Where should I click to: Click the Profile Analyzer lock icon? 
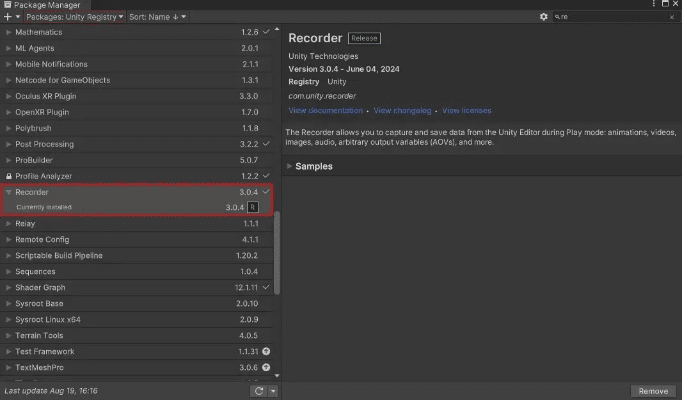pyautogui.click(x=9, y=176)
